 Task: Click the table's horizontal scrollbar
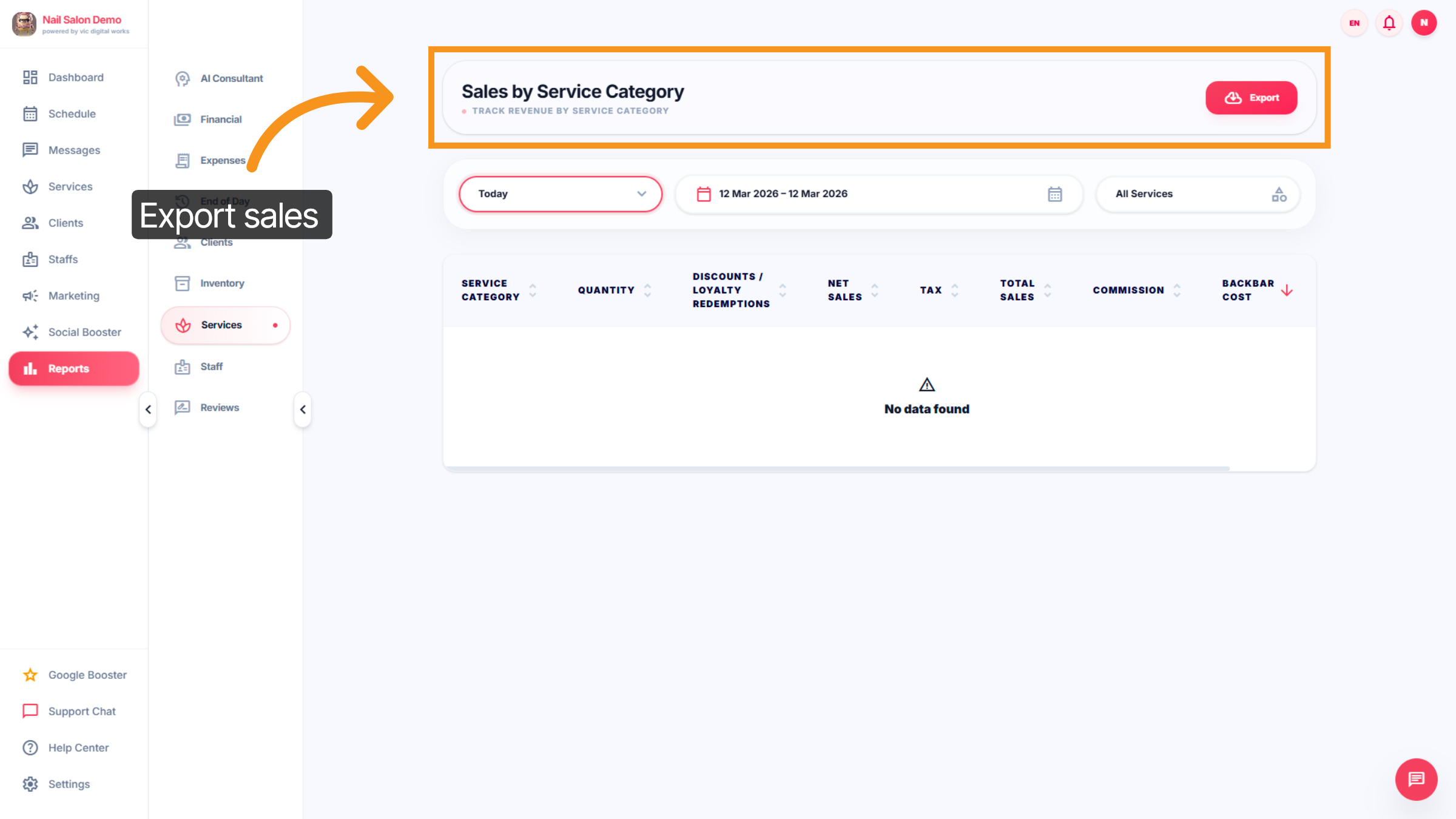837,468
